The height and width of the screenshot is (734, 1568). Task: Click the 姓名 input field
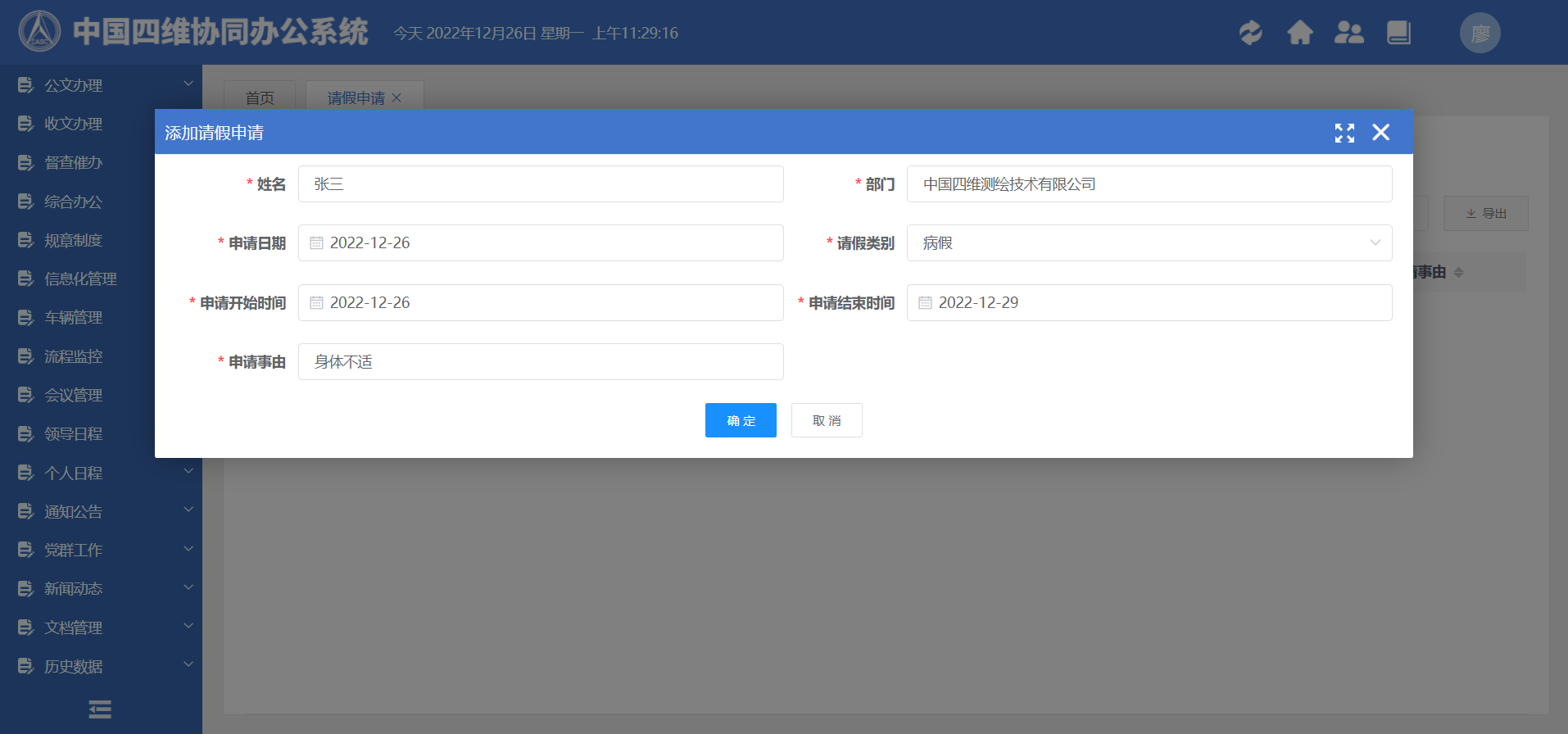click(541, 184)
